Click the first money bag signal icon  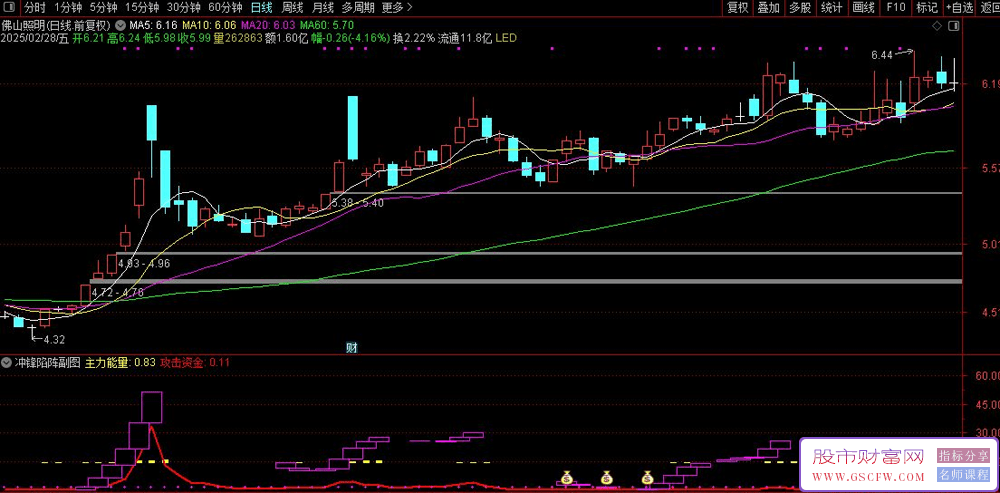(x=566, y=477)
